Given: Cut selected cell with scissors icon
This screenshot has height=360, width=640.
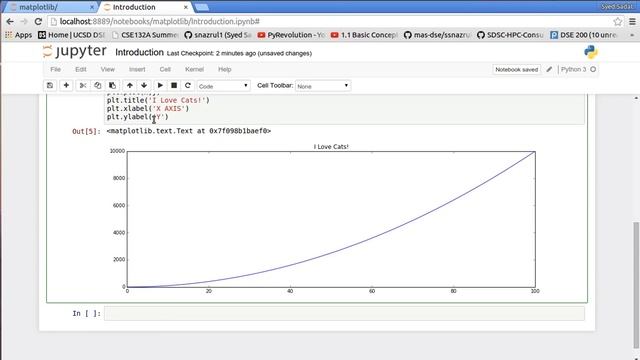Looking at the screenshot, I should [x=83, y=85].
